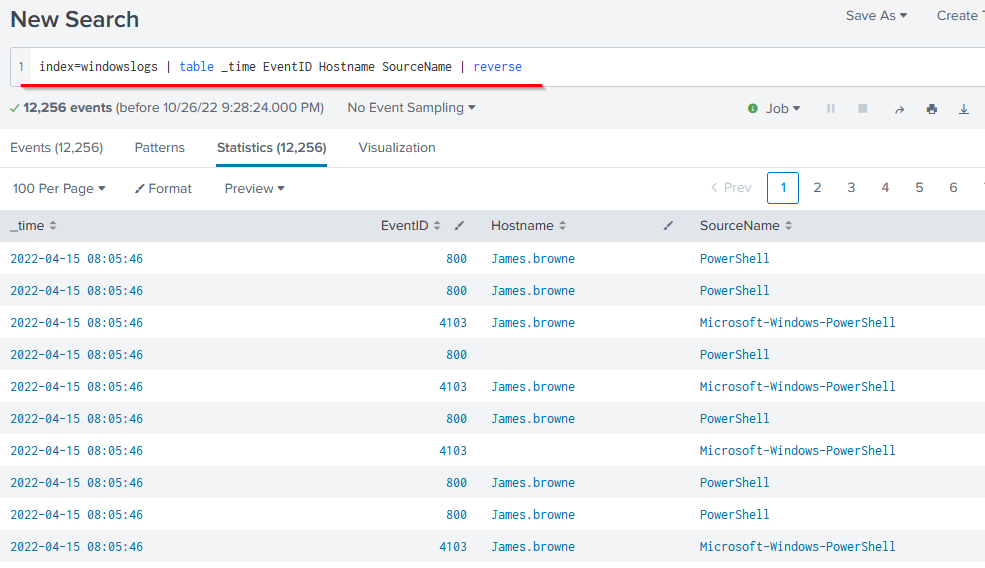Click the export download icon
985x568 pixels.
[964, 109]
